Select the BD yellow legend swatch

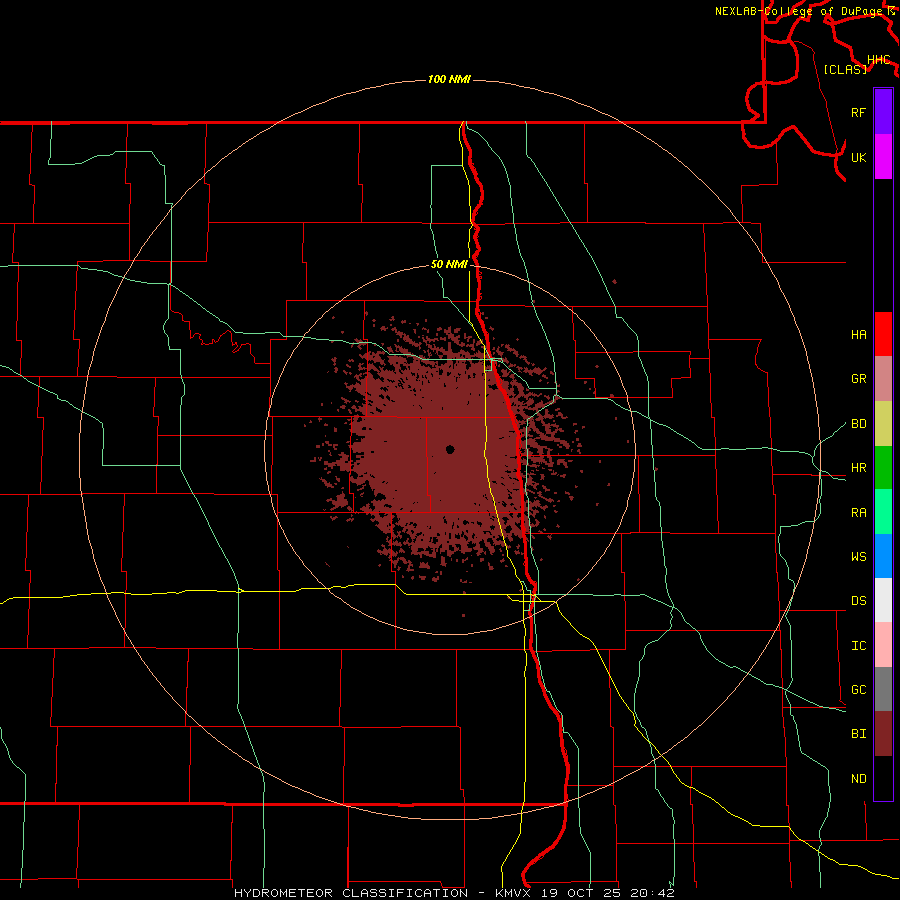pyautogui.click(x=883, y=424)
